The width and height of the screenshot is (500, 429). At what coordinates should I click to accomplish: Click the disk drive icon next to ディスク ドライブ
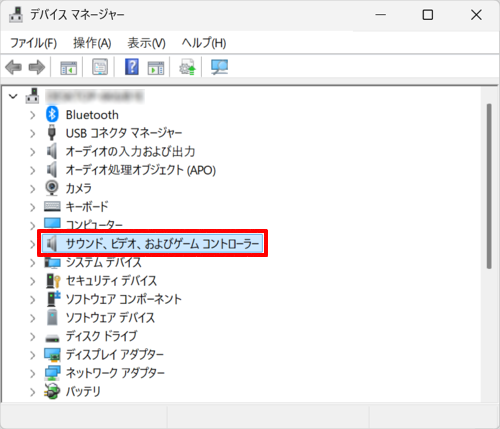point(52,338)
